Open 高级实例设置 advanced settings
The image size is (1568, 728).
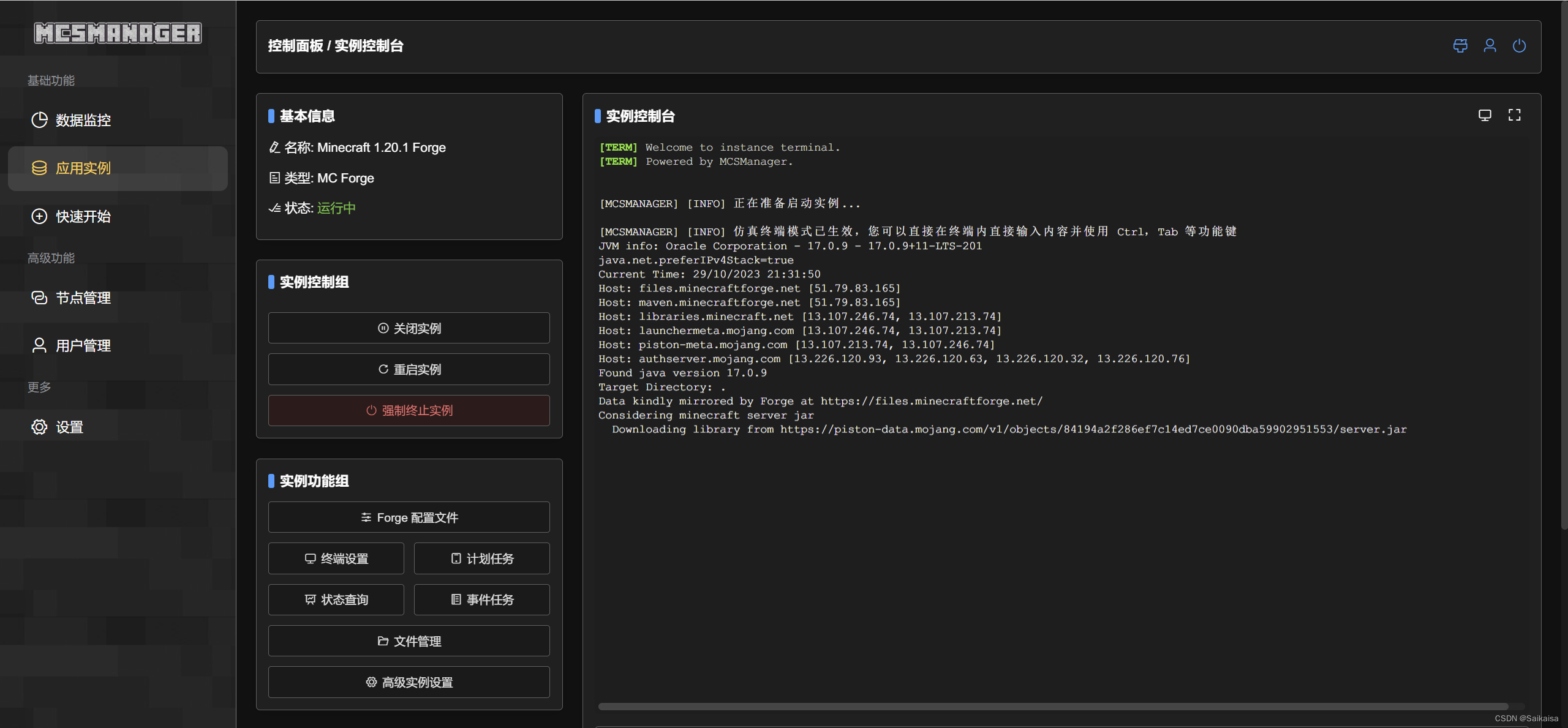coord(409,682)
